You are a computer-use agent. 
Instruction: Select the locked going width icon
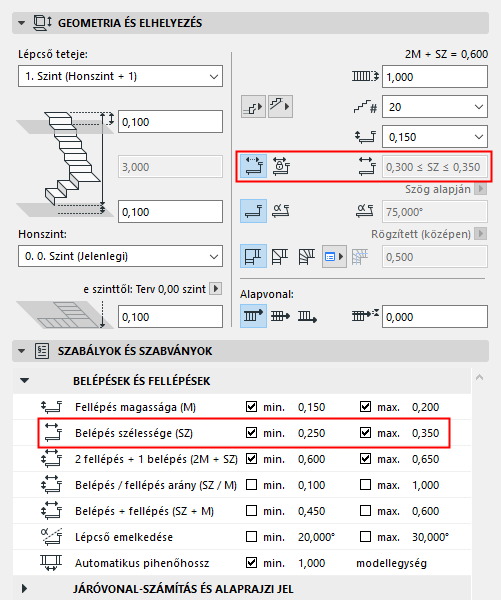click(x=281, y=166)
